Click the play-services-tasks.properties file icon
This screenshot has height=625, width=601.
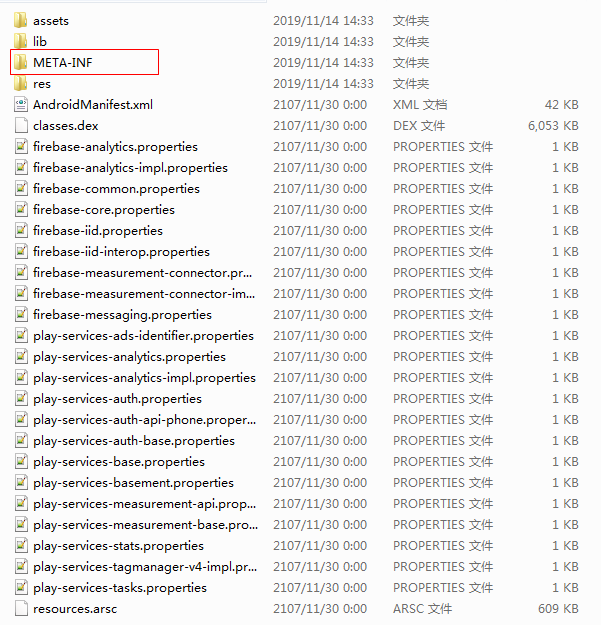(x=21, y=588)
